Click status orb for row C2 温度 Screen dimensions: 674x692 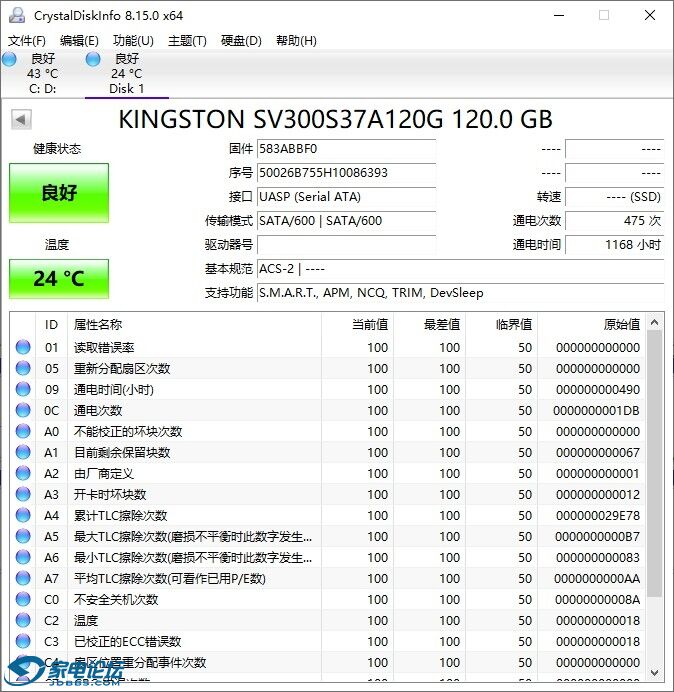(23, 620)
